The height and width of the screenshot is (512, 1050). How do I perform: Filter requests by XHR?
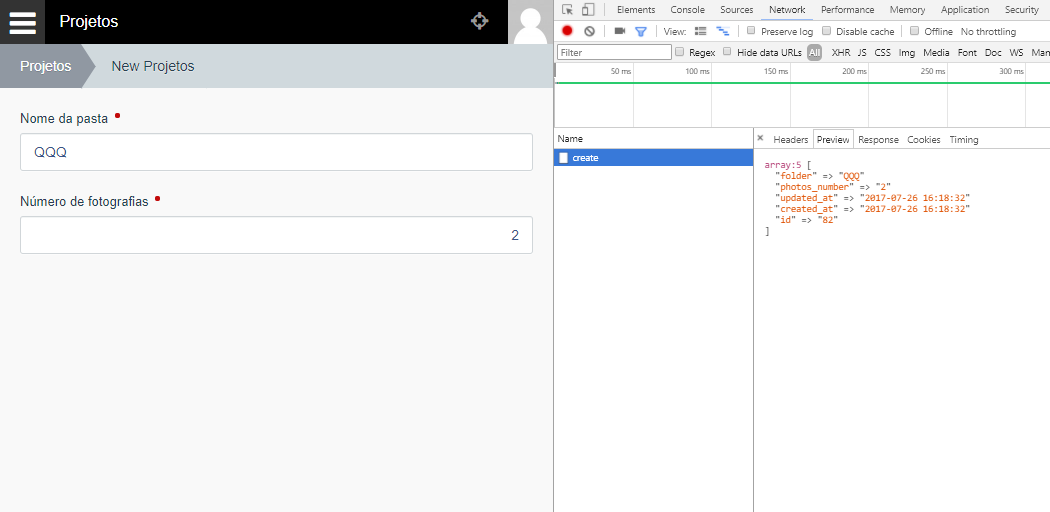pyautogui.click(x=840, y=52)
